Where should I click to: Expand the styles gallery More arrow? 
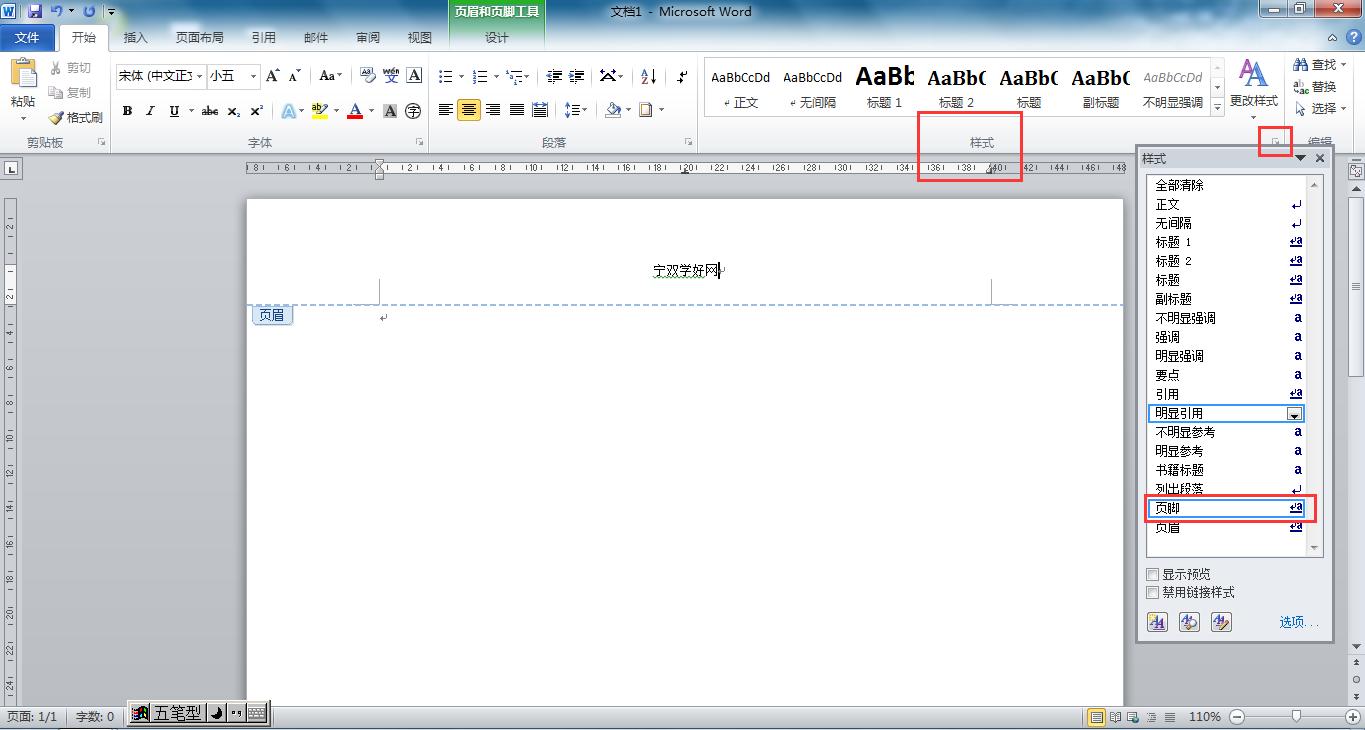point(1217,107)
